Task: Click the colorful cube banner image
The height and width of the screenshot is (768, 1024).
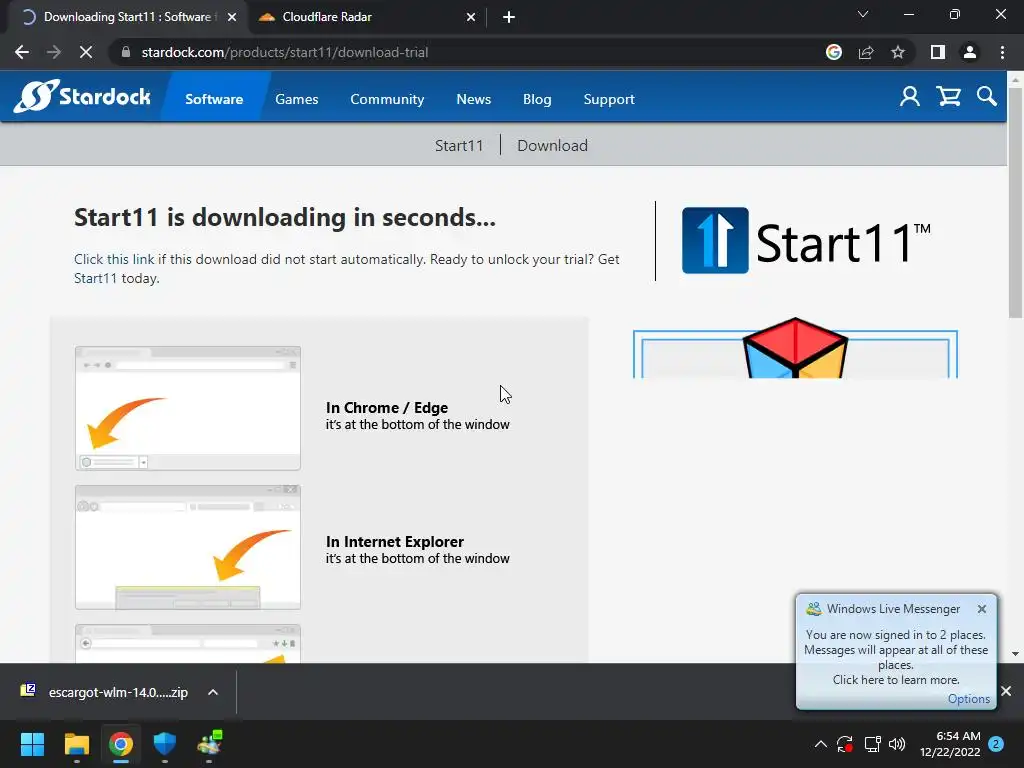Action: click(x=795, y=349)
